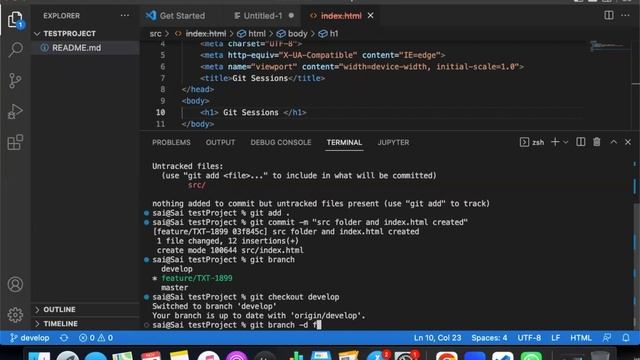Screen dimensions: 640x360
Task: Open Explorer views and more actions menu
Action: [x=125, y=16]
